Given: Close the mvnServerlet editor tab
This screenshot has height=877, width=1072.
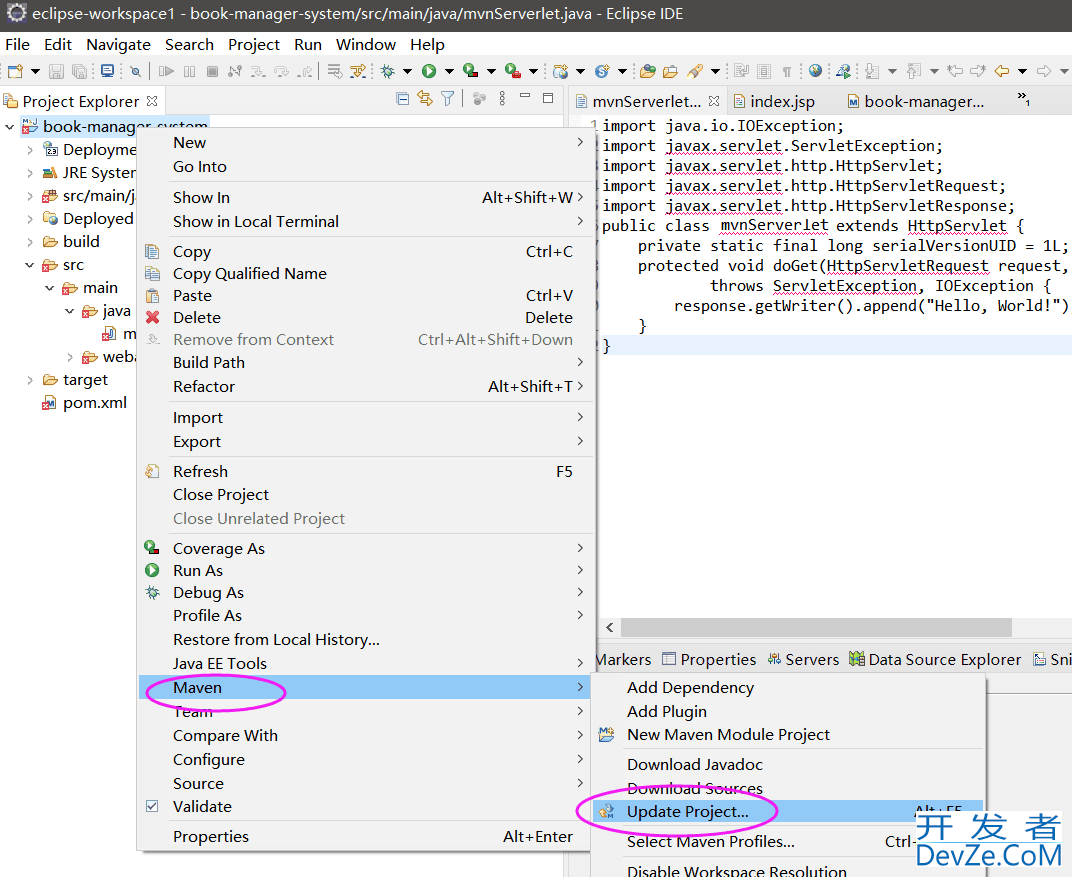Looking at the screenshot, I should click(714, 101).
